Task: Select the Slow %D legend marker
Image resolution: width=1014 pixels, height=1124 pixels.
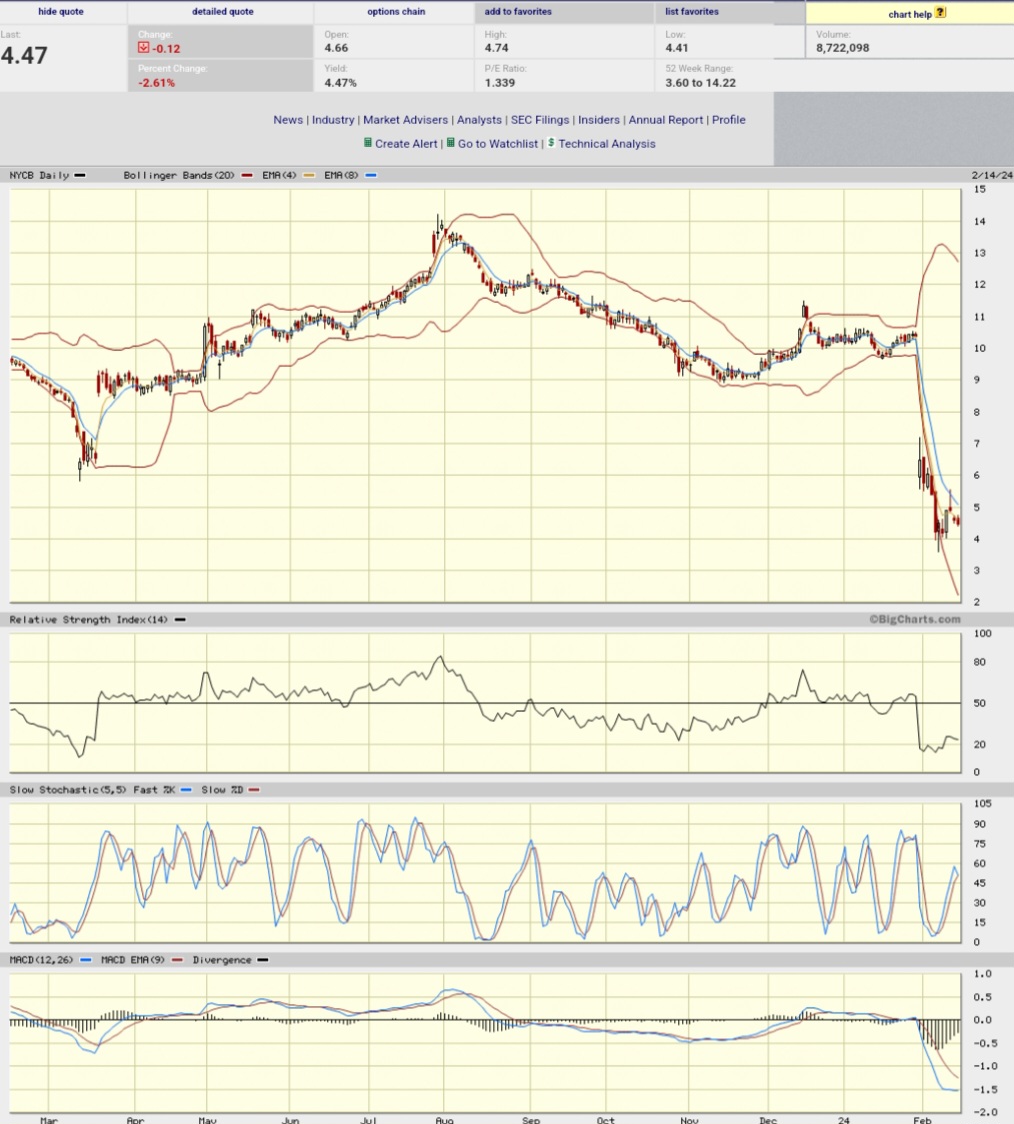Action: click(x=253, y=790)
